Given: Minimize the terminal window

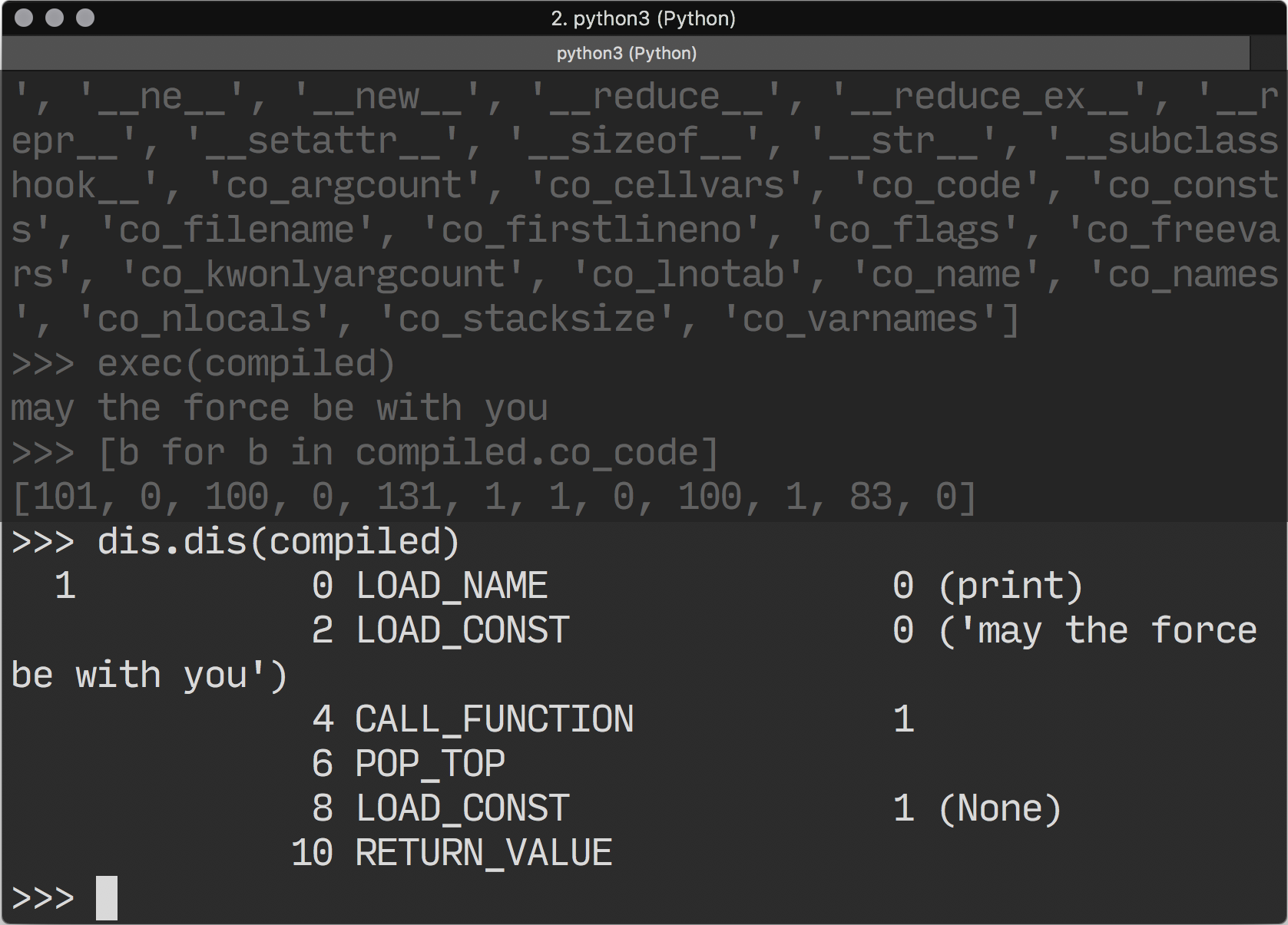Looking at the screenshot, I should coord(55,18).
